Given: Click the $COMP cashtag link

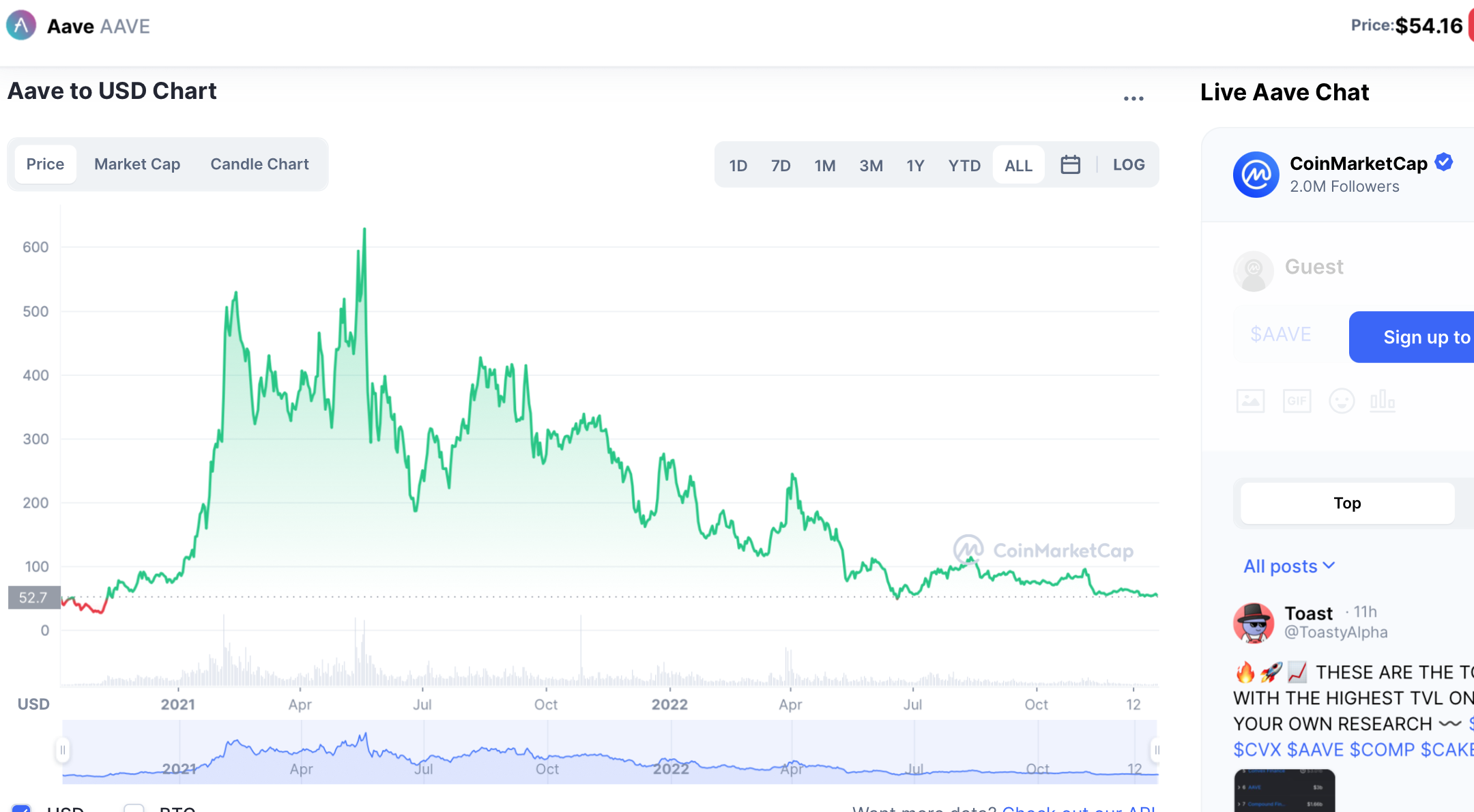Looking at the screenshot, I should tap(1383, 749).
